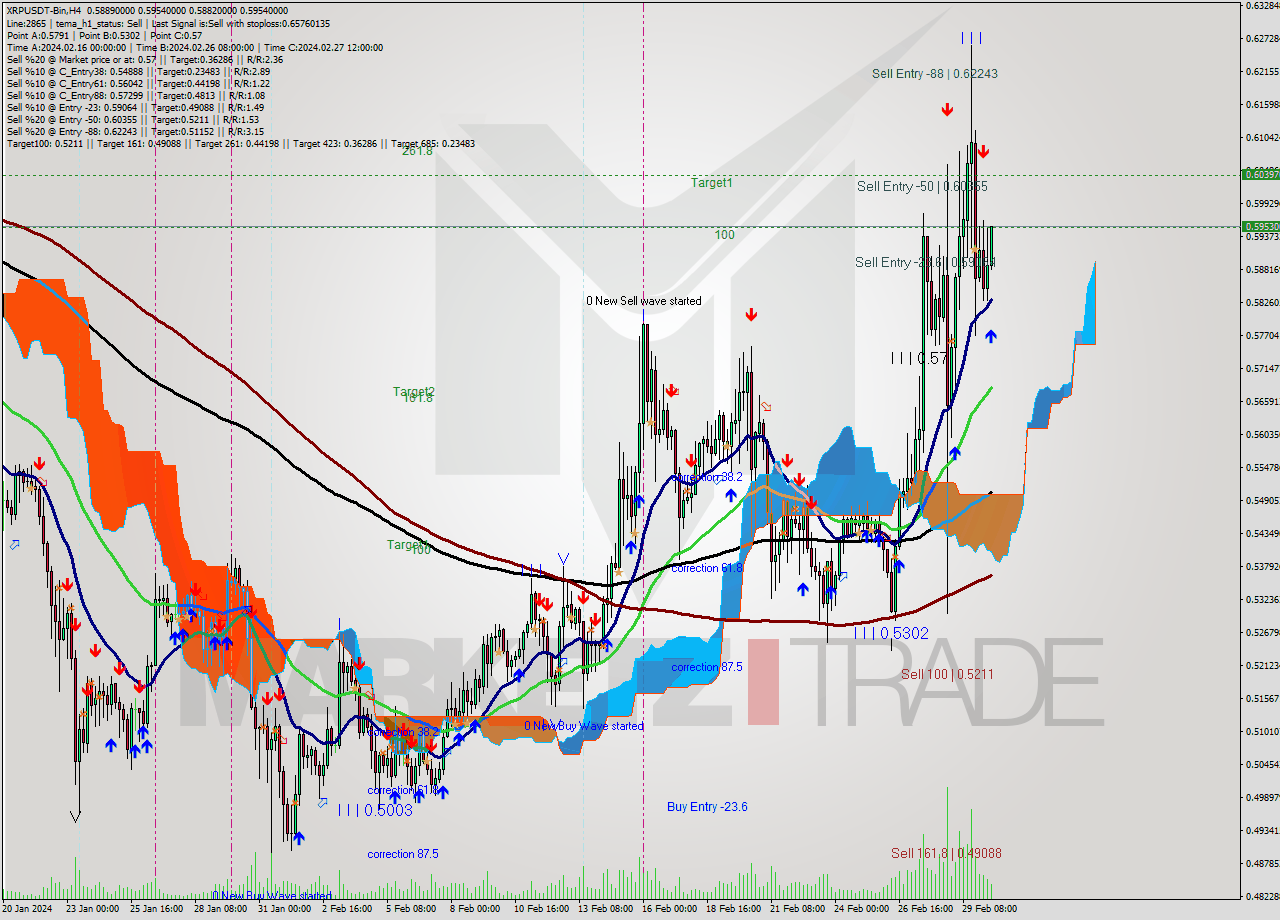Click the '26 Feb 16:00' date label
The image size is (1280, 920).
coord(926,909)
